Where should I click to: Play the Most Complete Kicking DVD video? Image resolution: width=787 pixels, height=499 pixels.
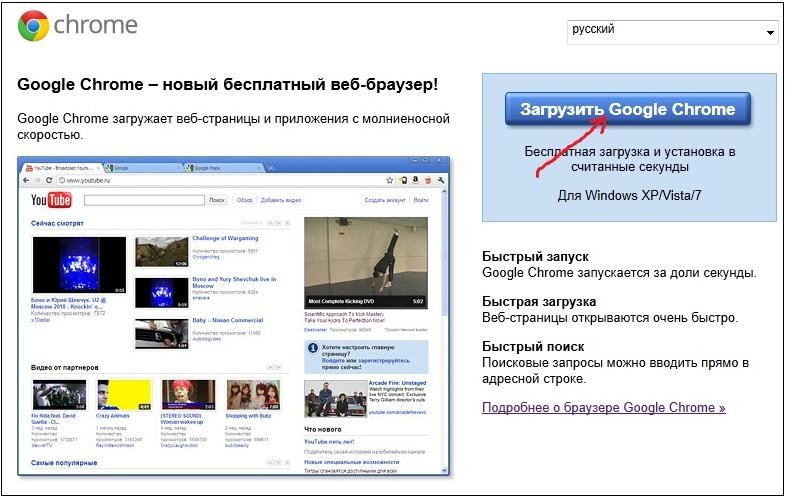point(366,263)
